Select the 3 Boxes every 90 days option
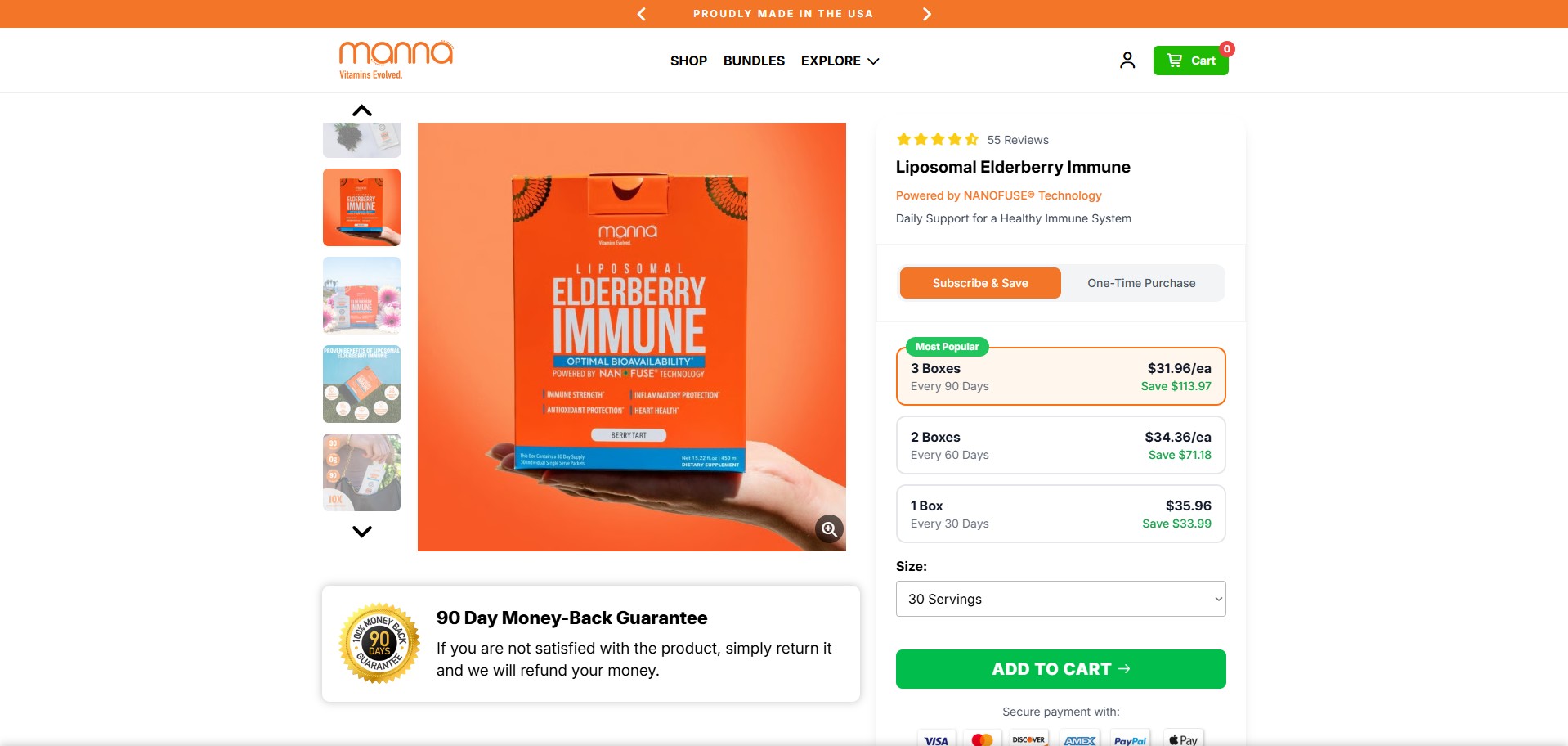 click(x=1060, y=377)
